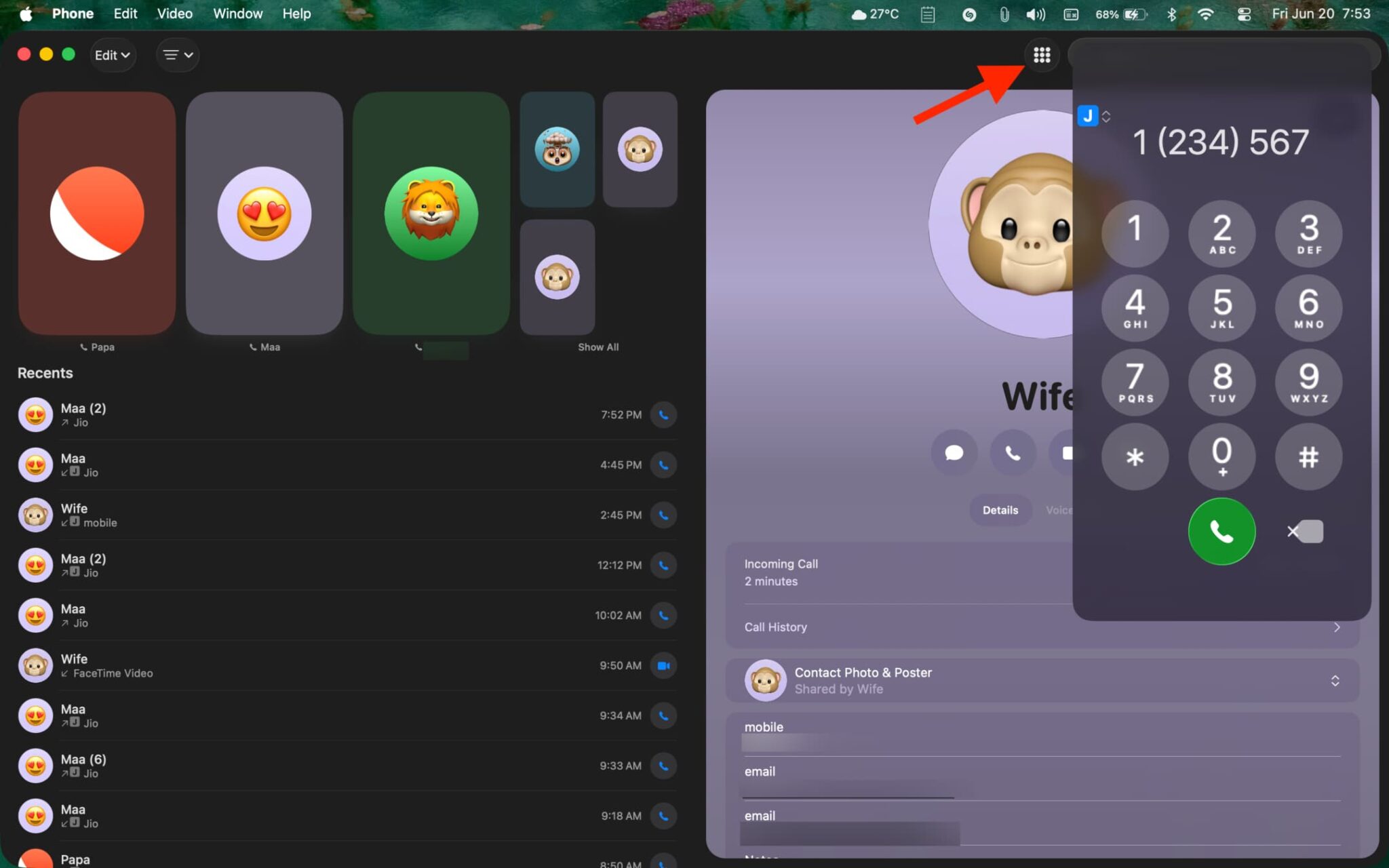This screenshot has height=868, width=1389.
Task: Click Show All favorites
Action: (598, 347)
